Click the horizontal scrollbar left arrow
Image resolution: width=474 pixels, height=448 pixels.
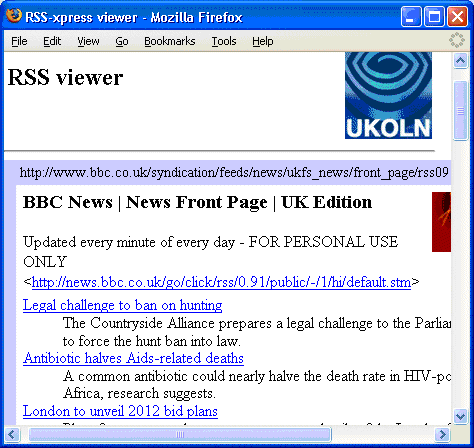coord(12,434)
